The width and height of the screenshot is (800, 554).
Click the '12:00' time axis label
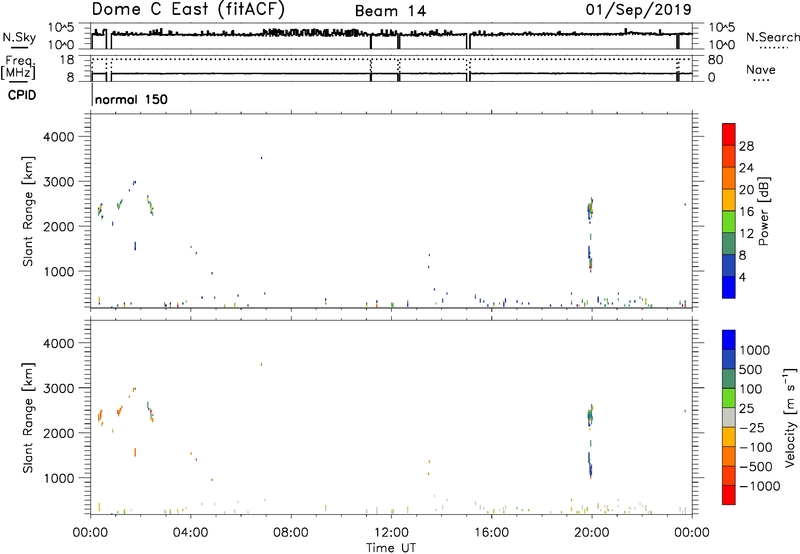tap(391, 533)
